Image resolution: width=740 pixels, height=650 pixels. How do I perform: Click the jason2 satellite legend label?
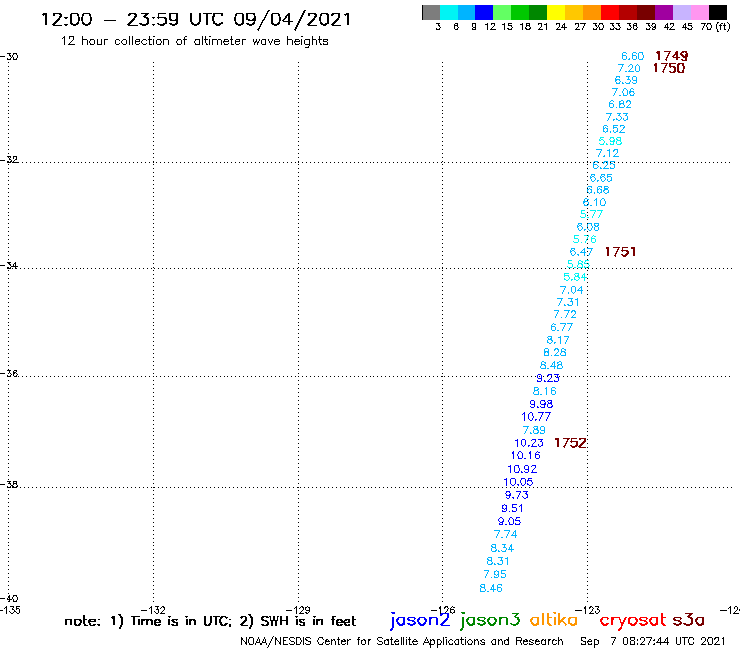(x=420, y=620)
